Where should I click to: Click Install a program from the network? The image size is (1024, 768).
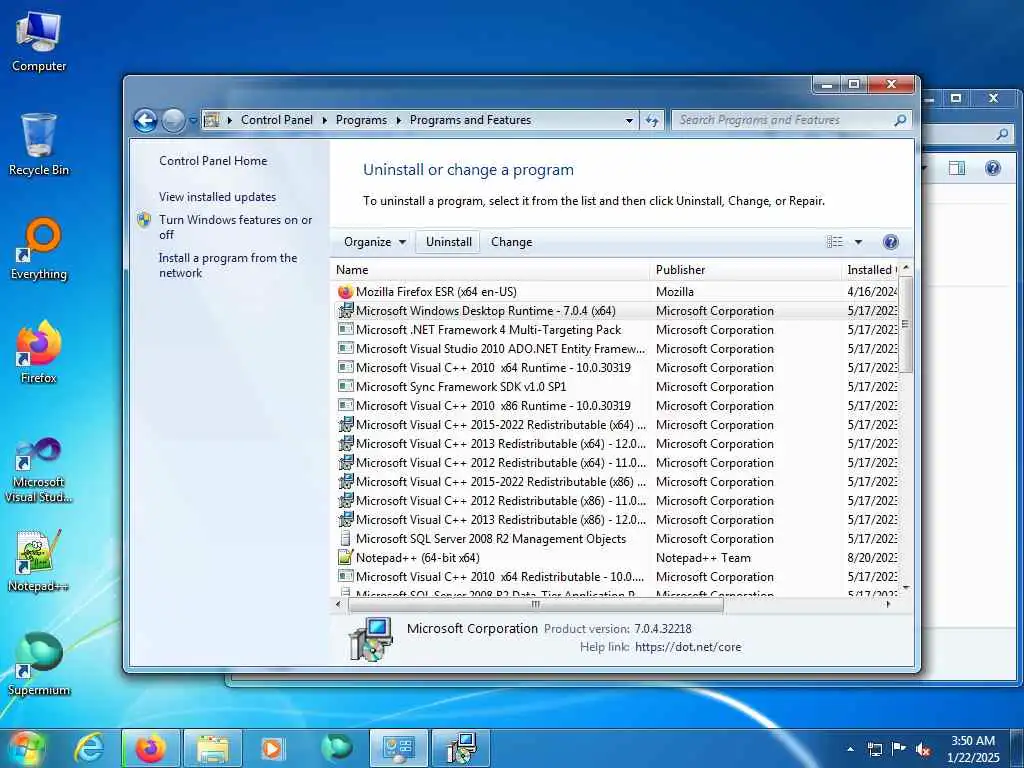pos(227,266)
